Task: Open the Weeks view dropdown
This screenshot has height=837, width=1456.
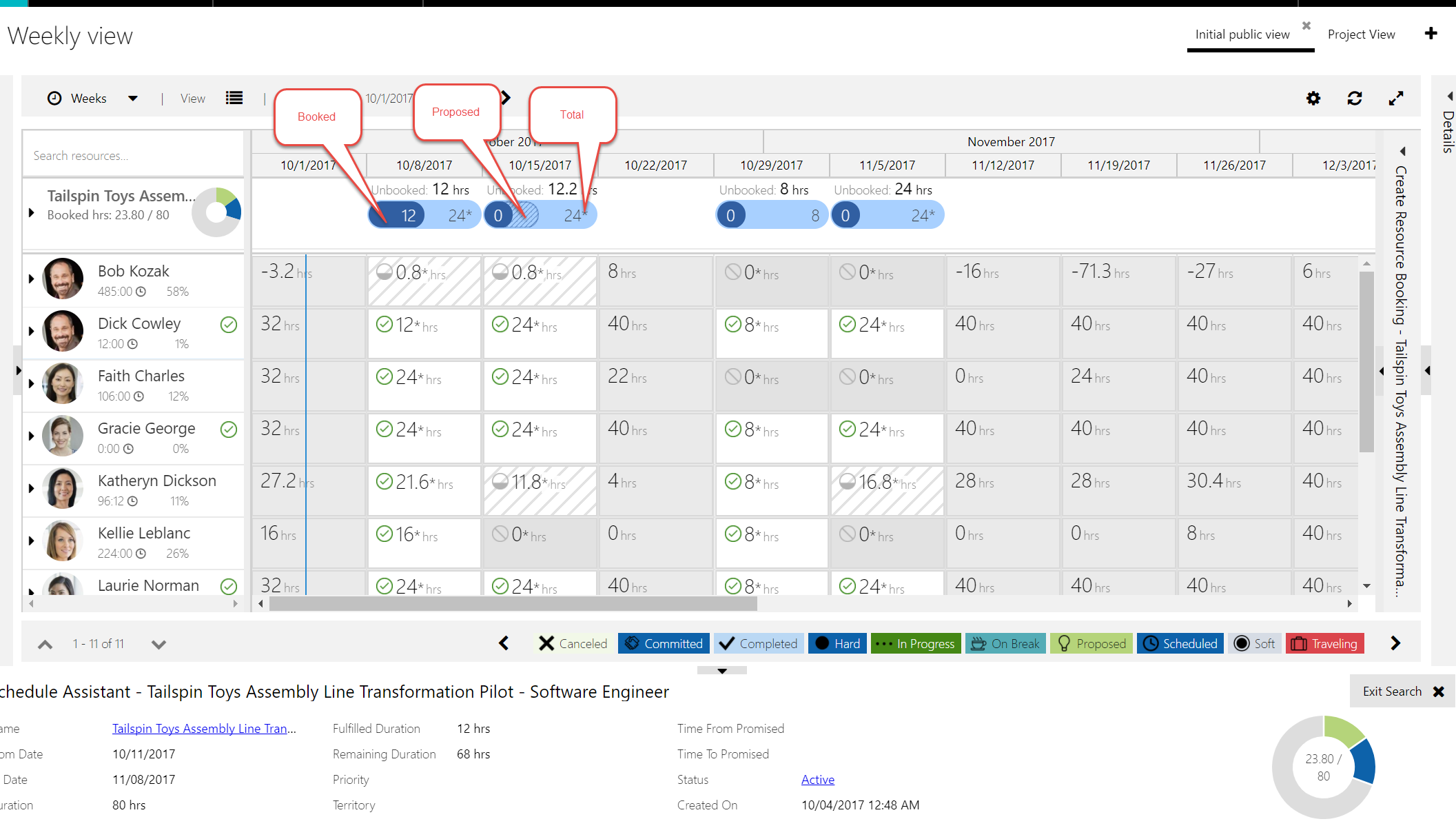Action: tap(132, 99)
